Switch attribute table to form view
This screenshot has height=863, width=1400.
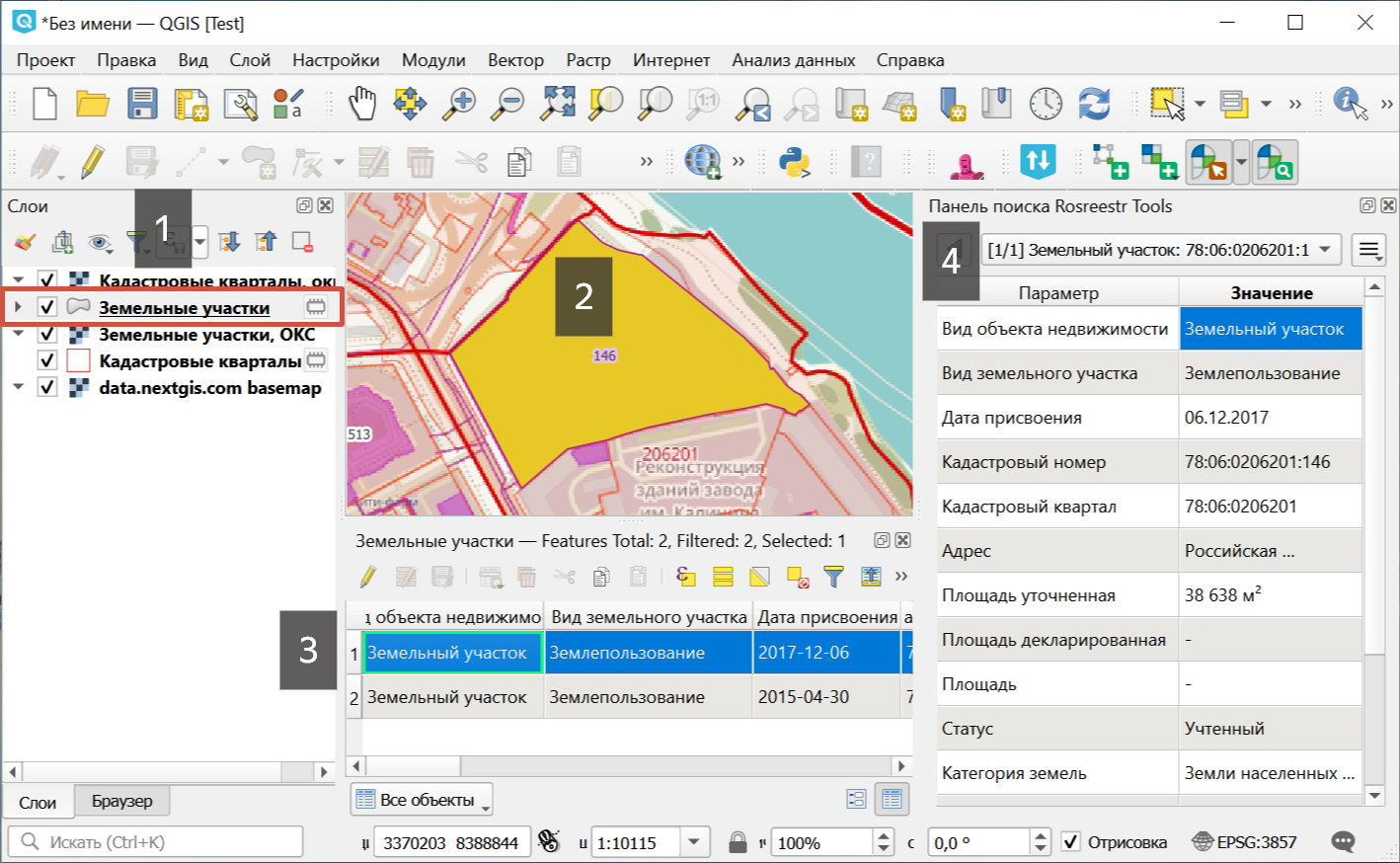tap(856, 799)
